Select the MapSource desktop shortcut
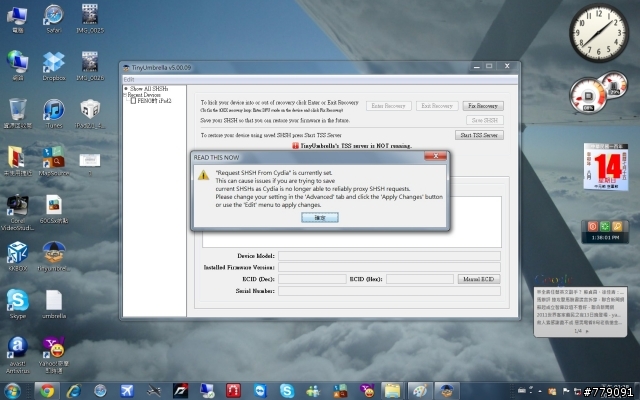Screen dimensions: 640x400 coord(53,161)
